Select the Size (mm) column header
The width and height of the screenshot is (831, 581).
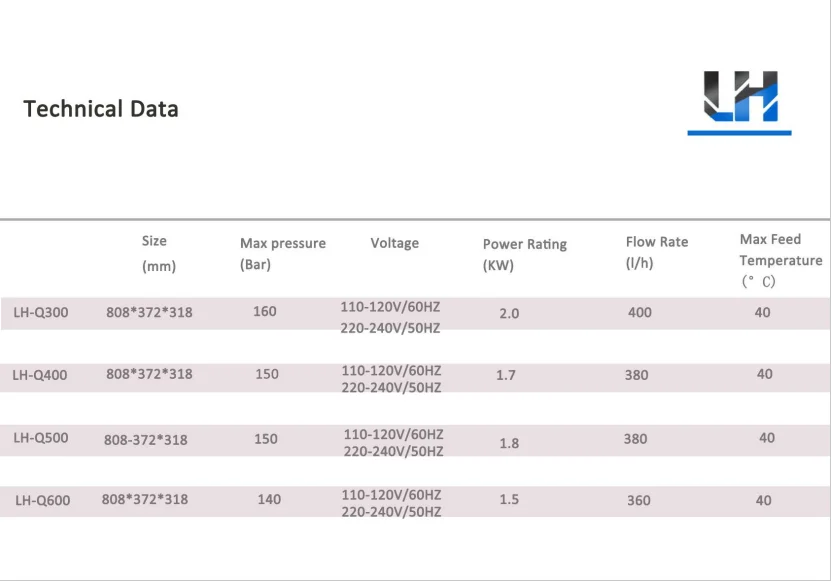coord(156,254)
